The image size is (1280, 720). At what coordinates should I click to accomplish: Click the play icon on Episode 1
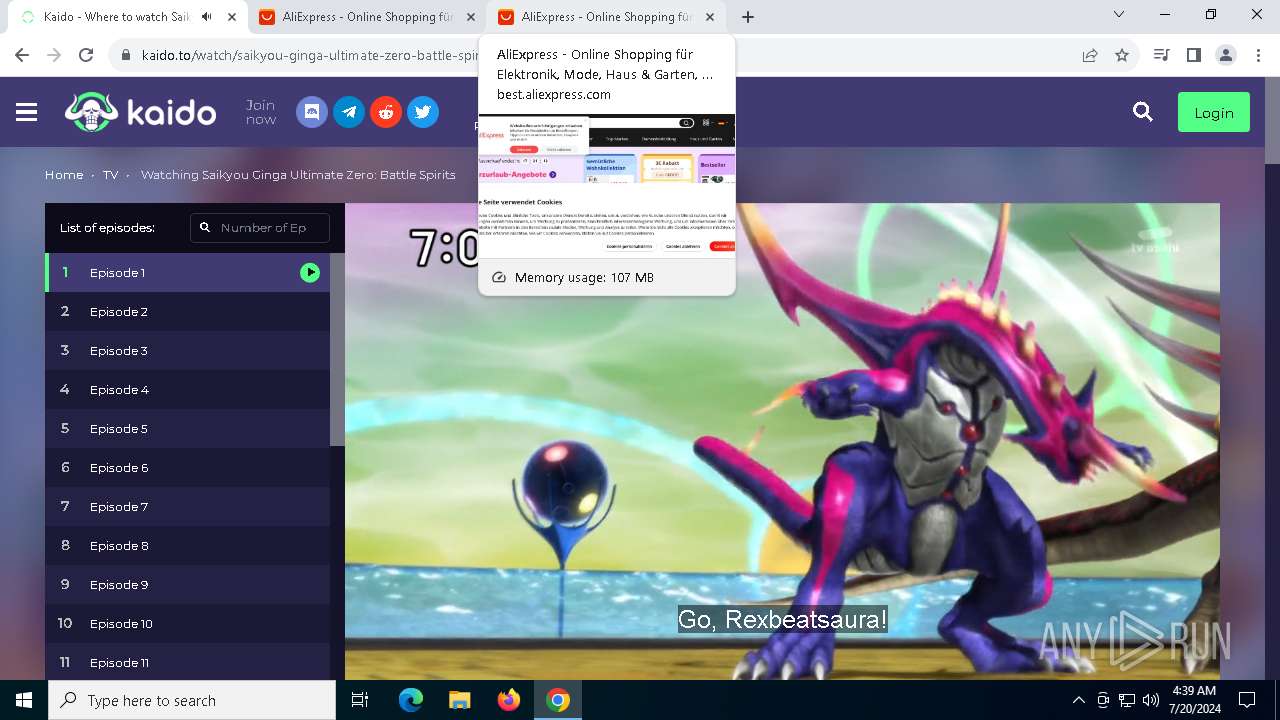coord(310,272)
